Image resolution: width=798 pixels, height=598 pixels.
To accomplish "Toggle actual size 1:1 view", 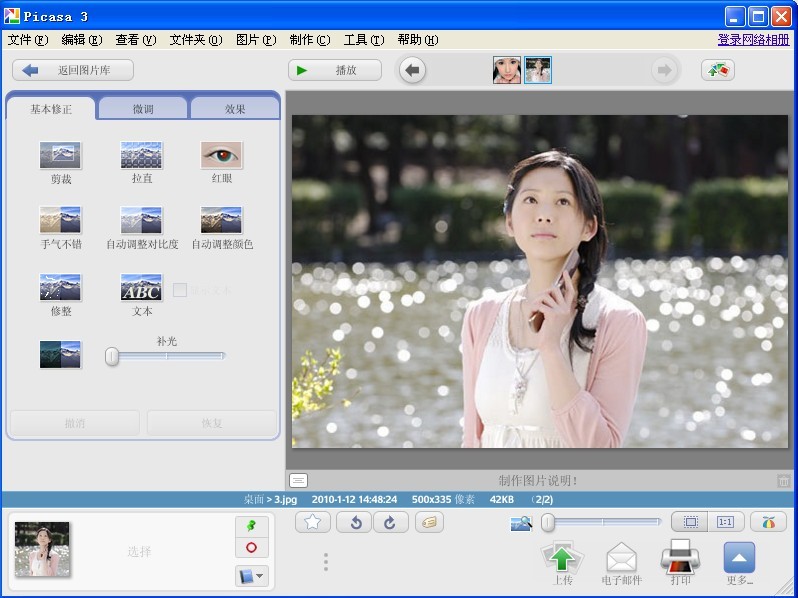I will [x=725, y=522].
